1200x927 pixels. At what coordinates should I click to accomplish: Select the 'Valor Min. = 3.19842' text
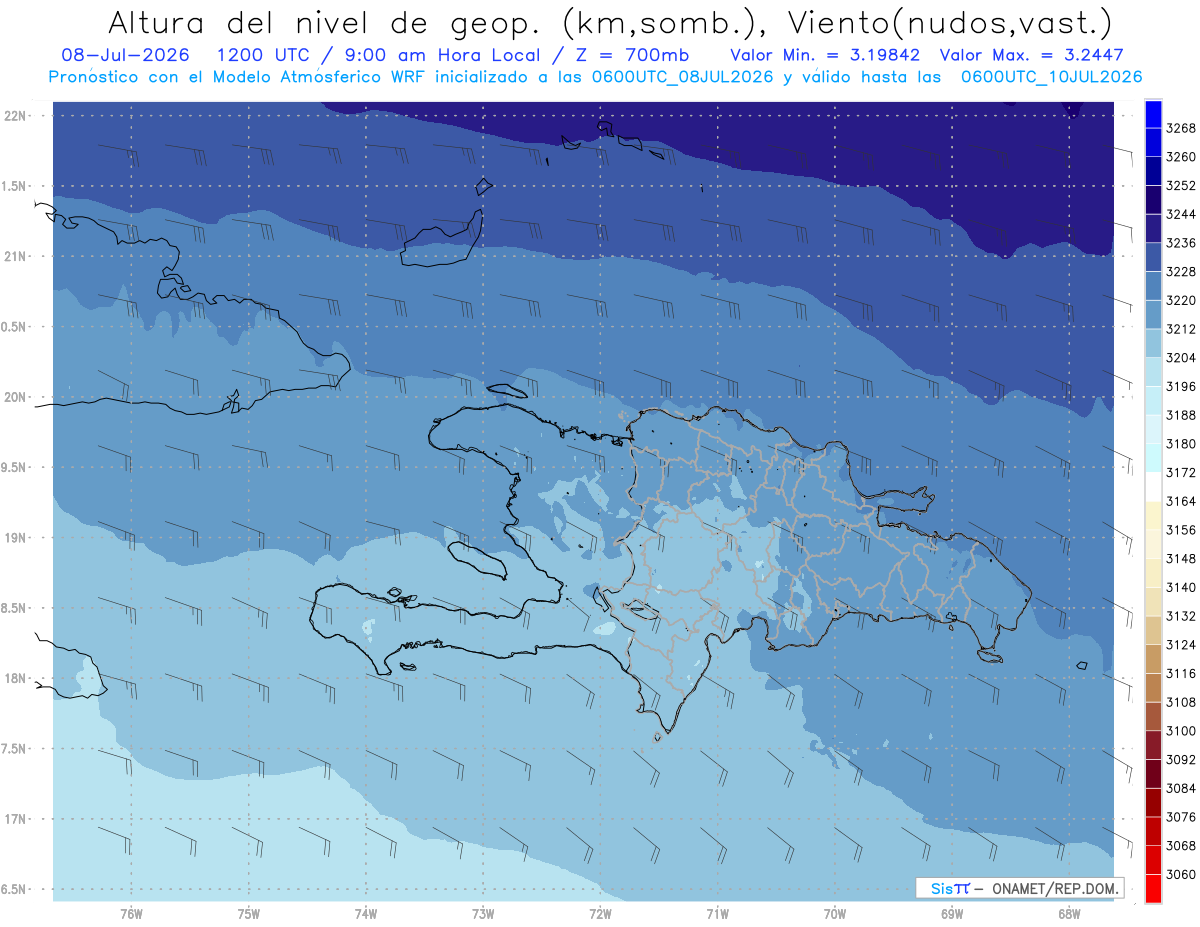(826, 56)
